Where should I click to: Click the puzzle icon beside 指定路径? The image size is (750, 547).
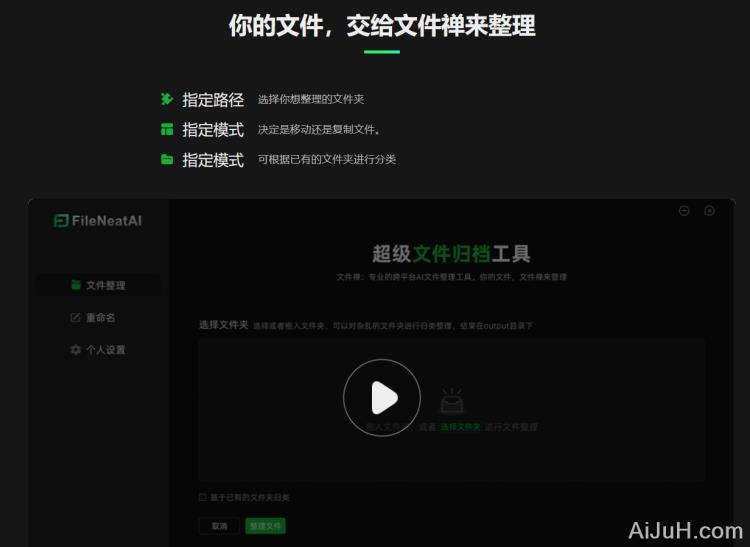(166, 99)
